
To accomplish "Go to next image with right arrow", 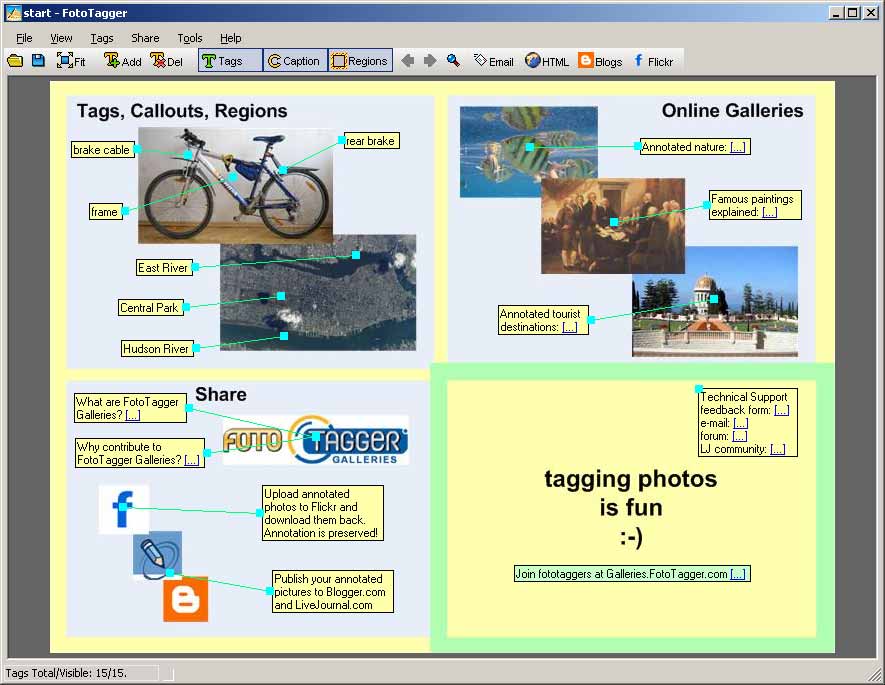I will (430, 61).
